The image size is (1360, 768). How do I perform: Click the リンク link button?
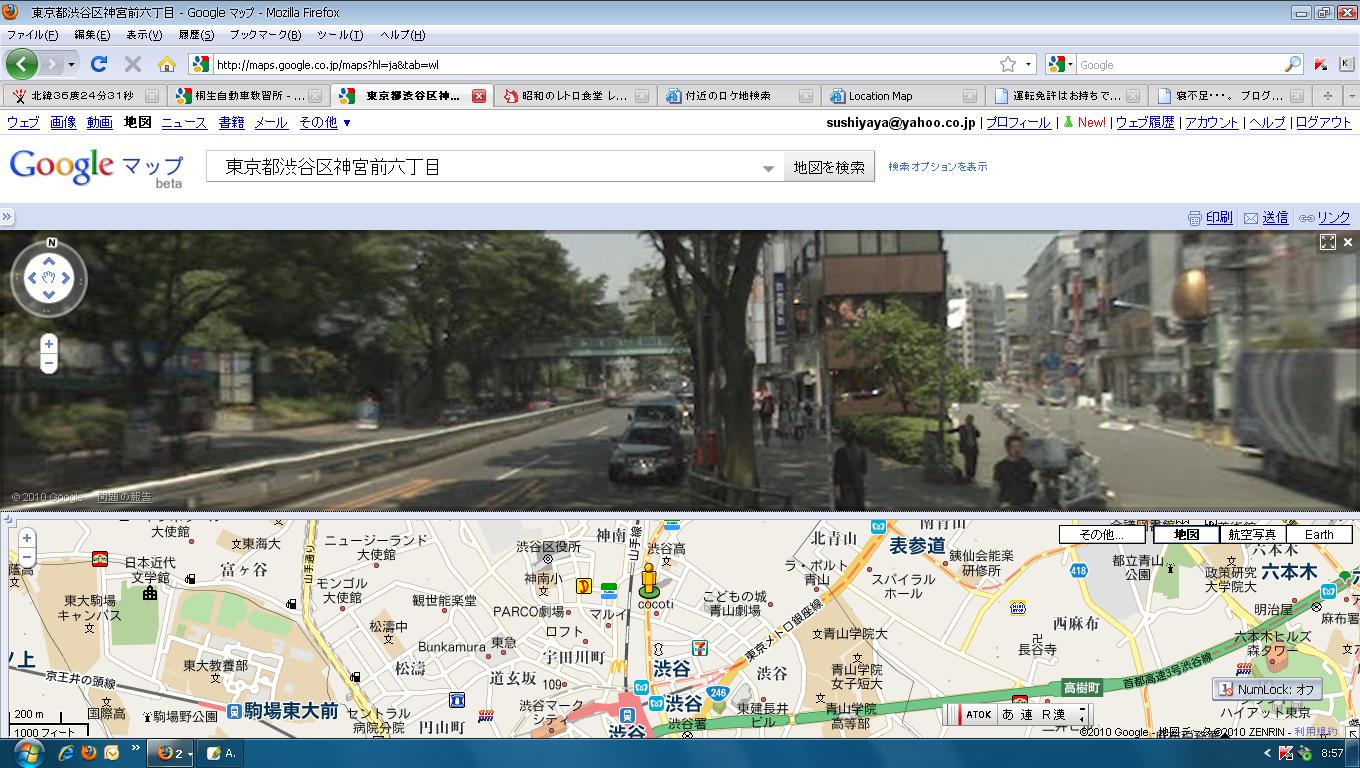pos(1333,217)
